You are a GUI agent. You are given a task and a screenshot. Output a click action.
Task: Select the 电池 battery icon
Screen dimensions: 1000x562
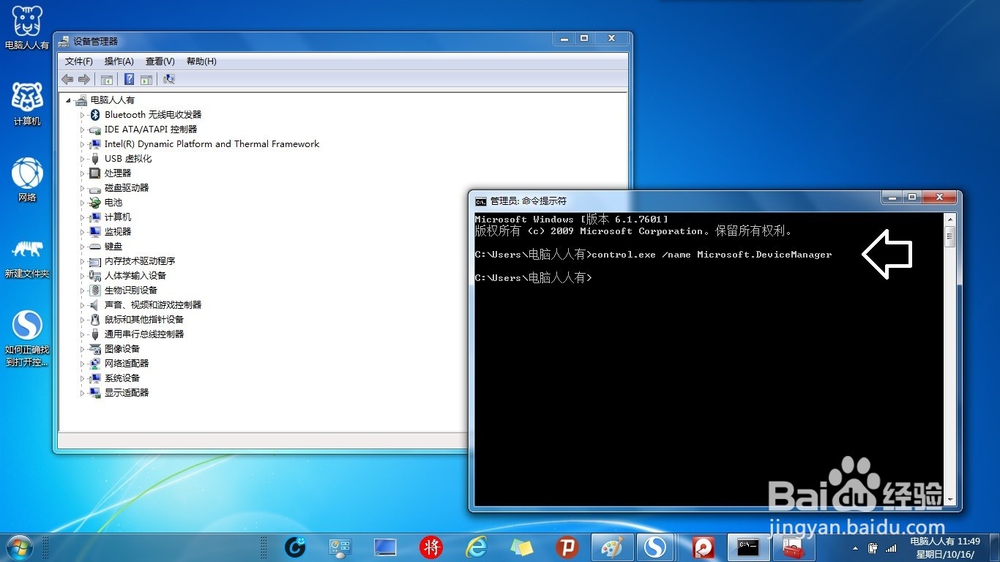pos(95,202)
